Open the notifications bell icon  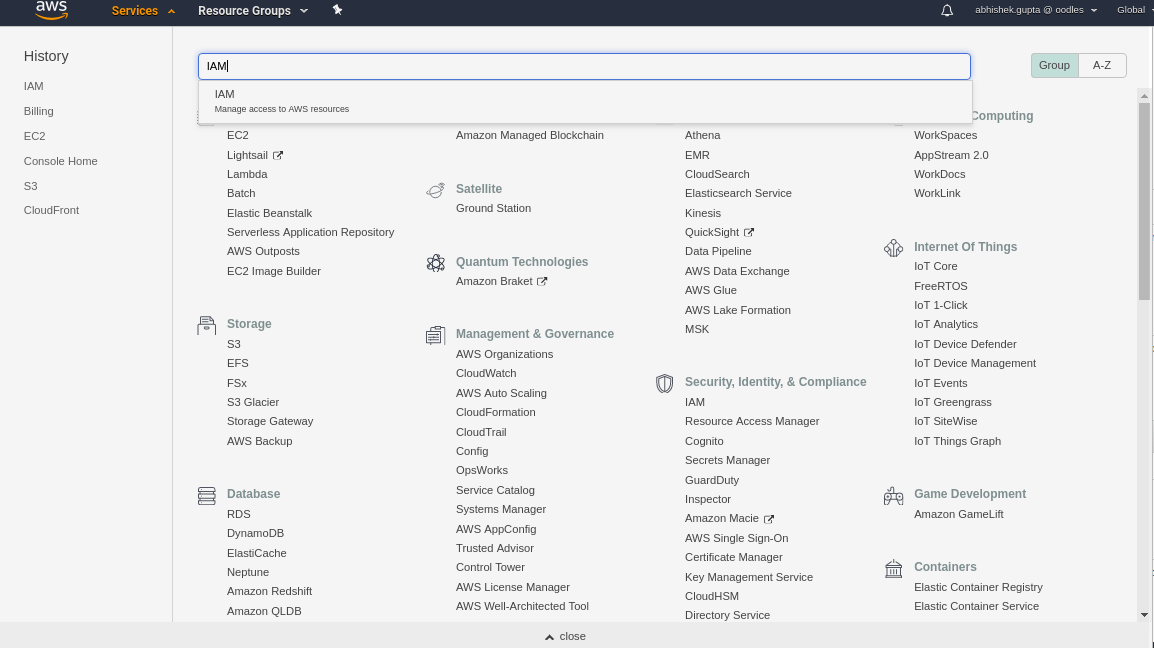tap(947, 10)
